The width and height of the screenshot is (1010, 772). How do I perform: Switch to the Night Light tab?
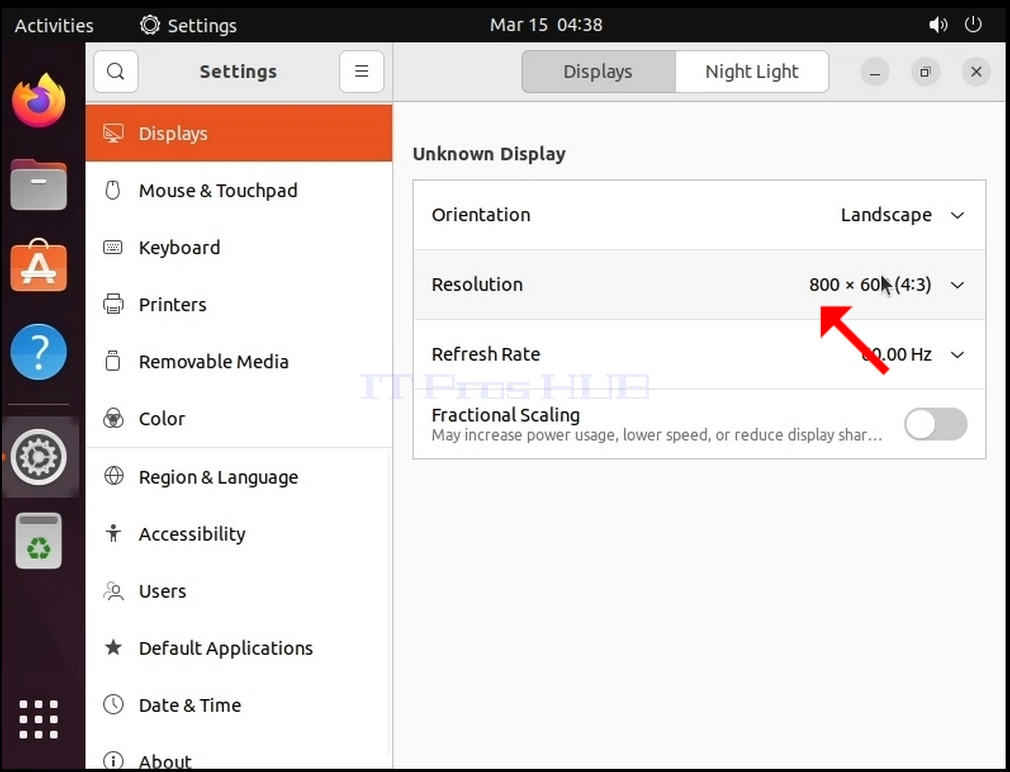click(x=752, y=71)
